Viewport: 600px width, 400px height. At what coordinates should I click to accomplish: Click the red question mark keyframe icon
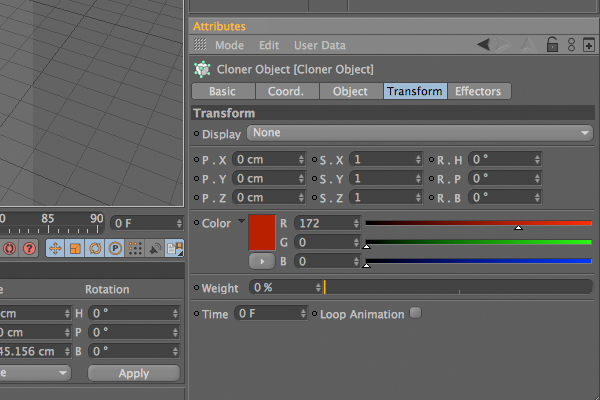(x=29, y=248)
